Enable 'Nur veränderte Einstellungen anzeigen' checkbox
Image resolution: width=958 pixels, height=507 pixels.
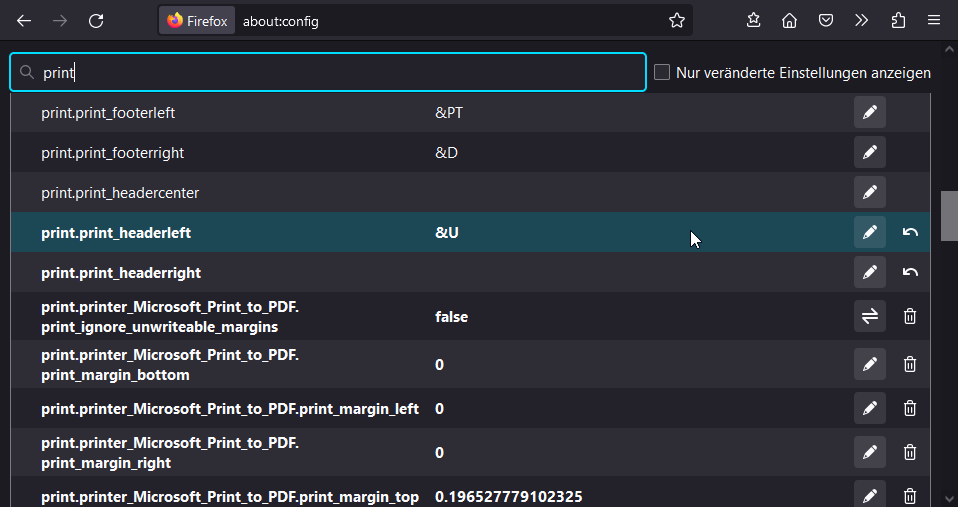click(662, 72)
